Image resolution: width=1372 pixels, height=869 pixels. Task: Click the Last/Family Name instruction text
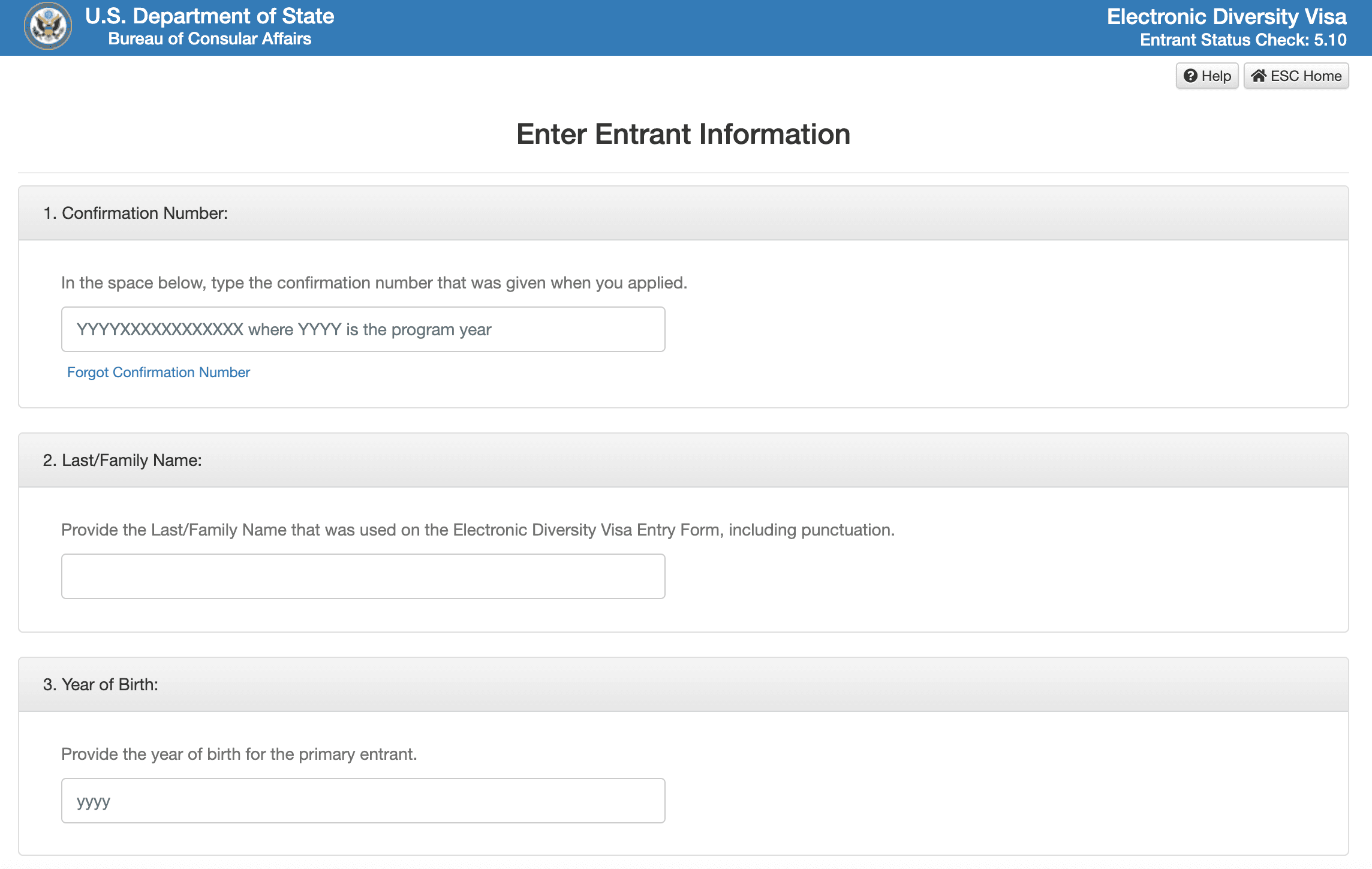(477, 530)
